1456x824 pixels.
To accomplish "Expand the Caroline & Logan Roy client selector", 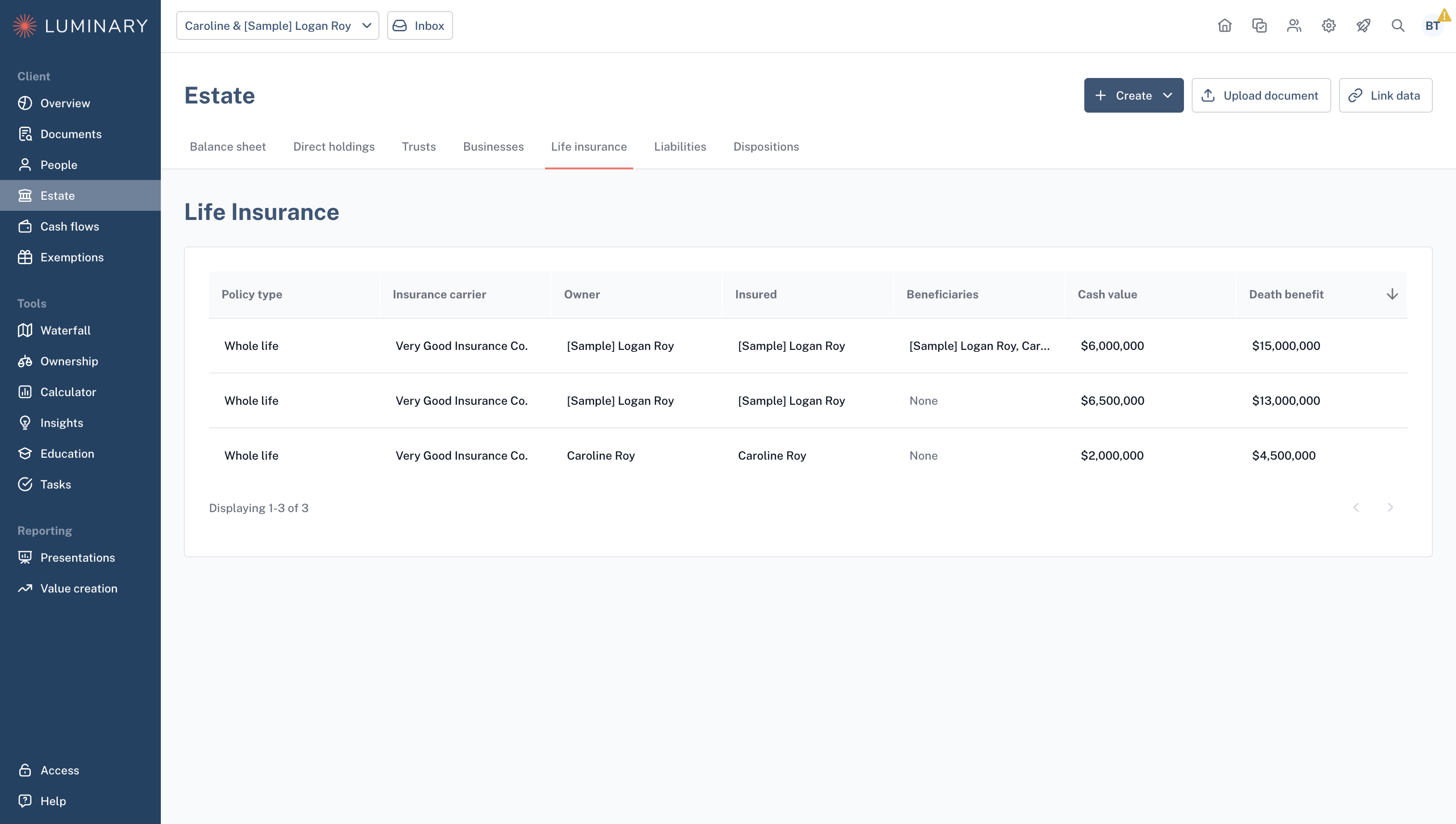I will [277, 26].
